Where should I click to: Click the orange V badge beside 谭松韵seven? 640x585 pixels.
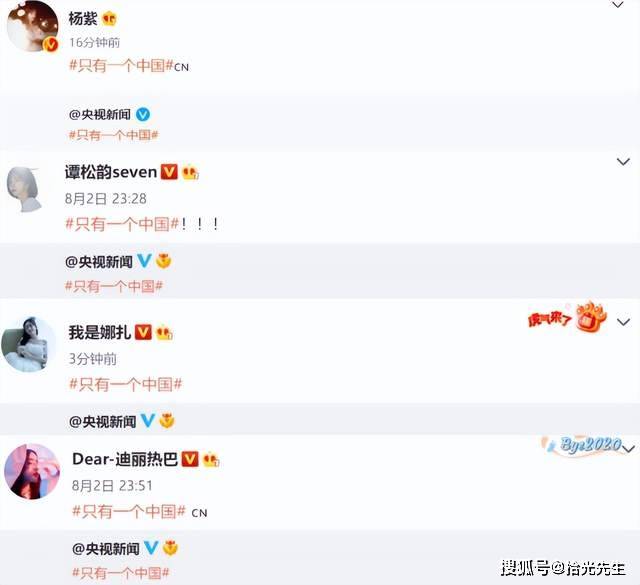click(x=169, y=172)
